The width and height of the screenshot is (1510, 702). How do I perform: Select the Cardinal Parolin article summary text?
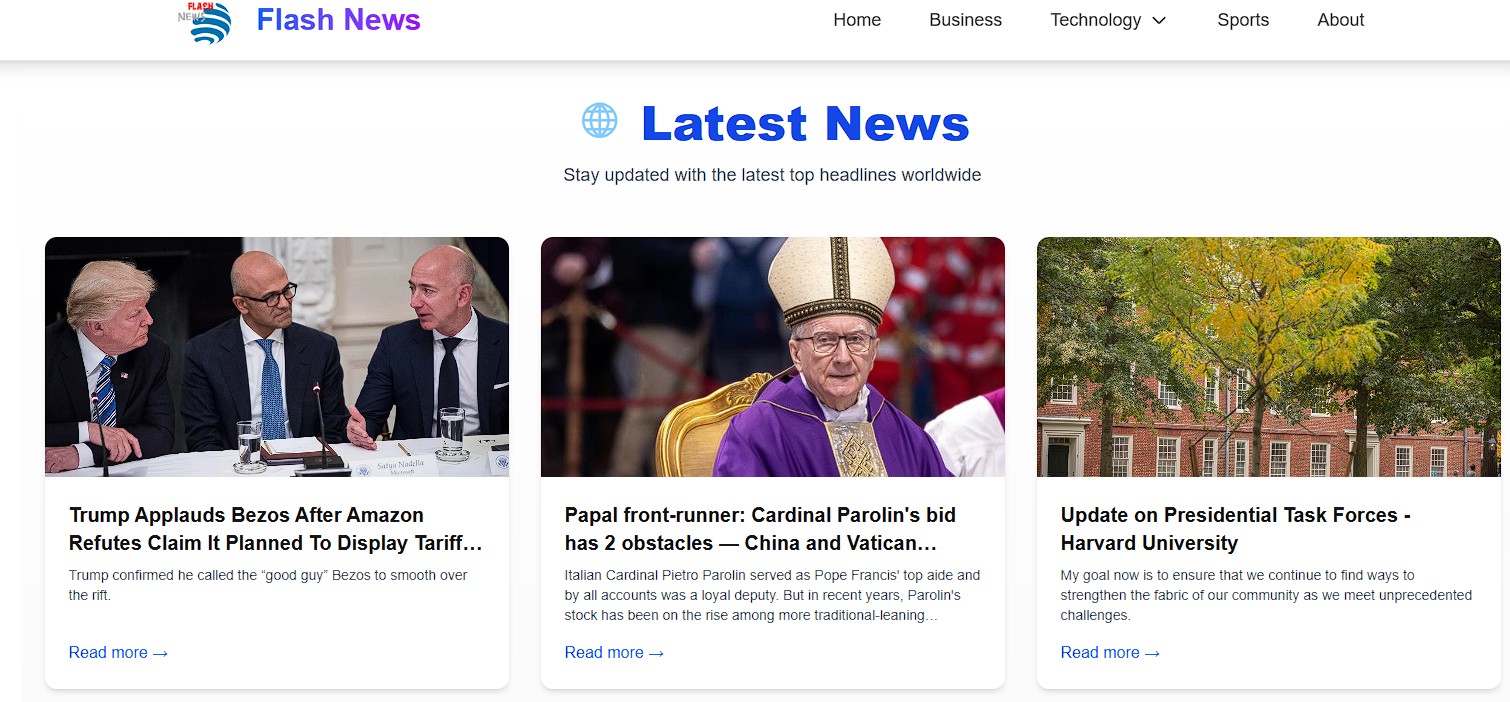tap(772, 595)
